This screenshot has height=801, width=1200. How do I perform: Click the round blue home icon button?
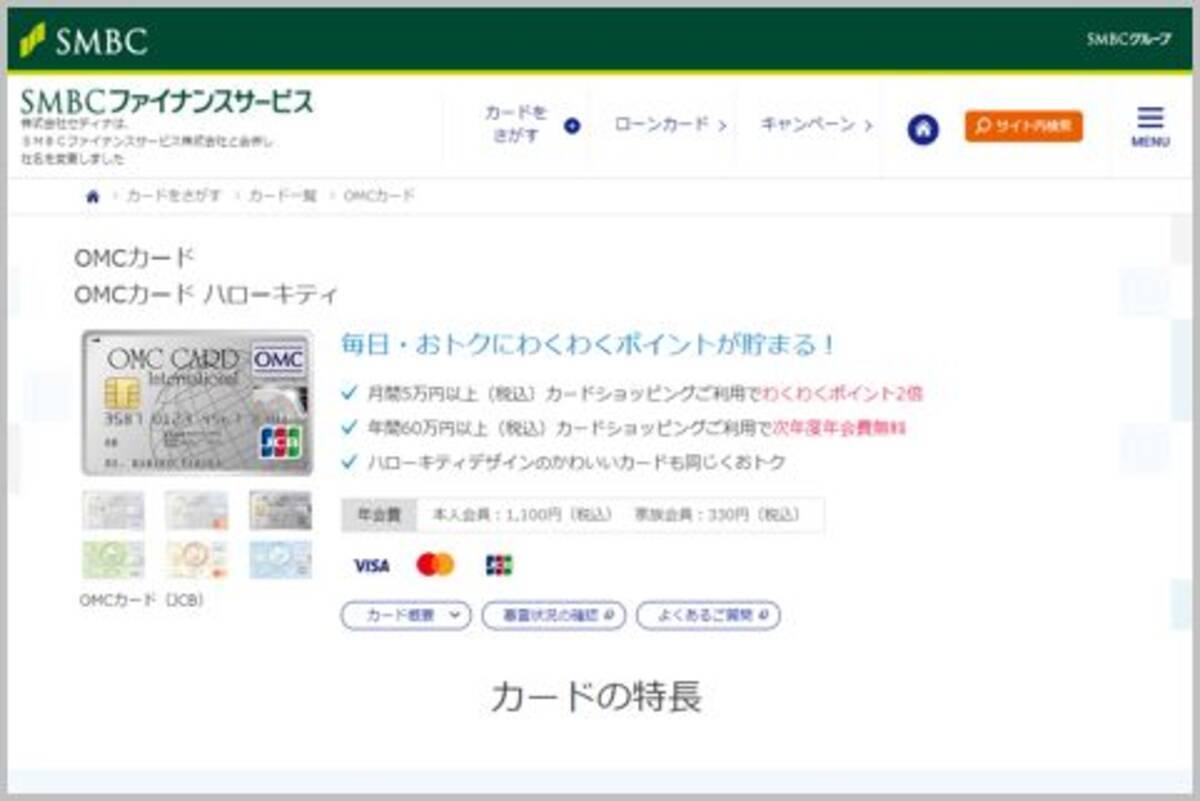tap(923, 129)
